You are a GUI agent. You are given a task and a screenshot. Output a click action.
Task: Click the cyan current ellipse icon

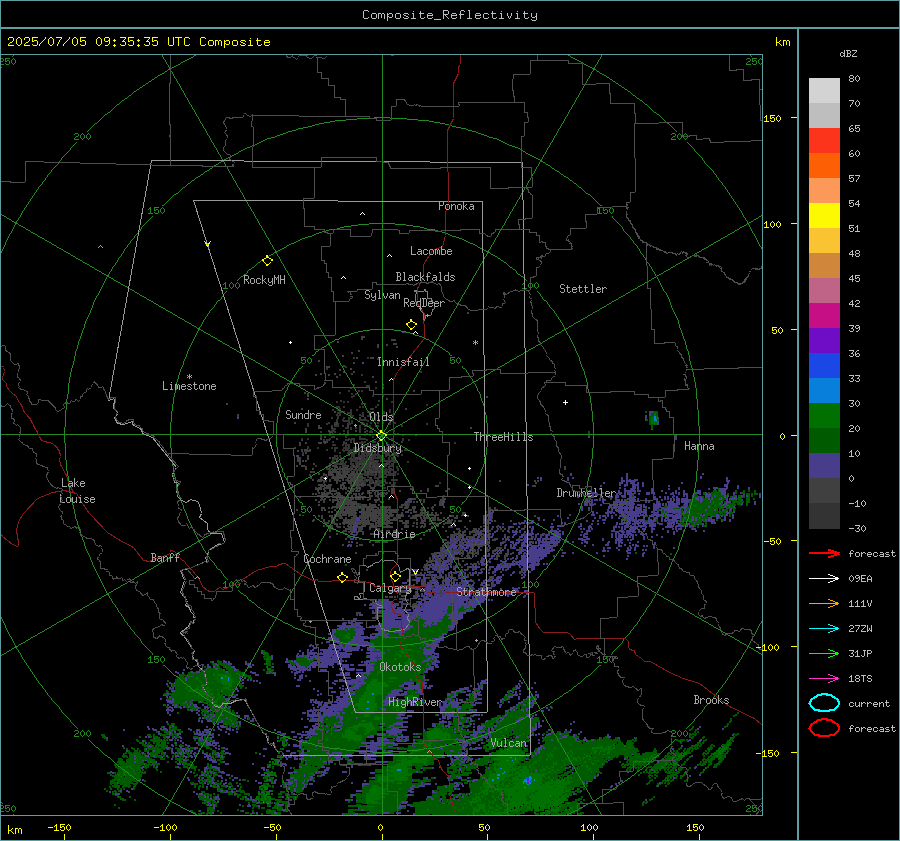(824, 703)
